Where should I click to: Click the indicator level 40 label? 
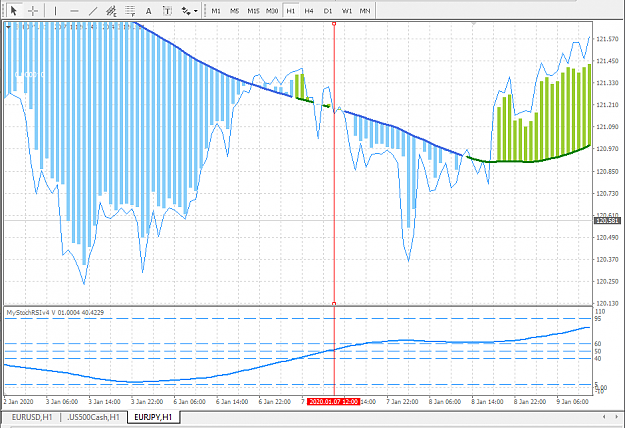pyautogui.click(x=597, y=359)
